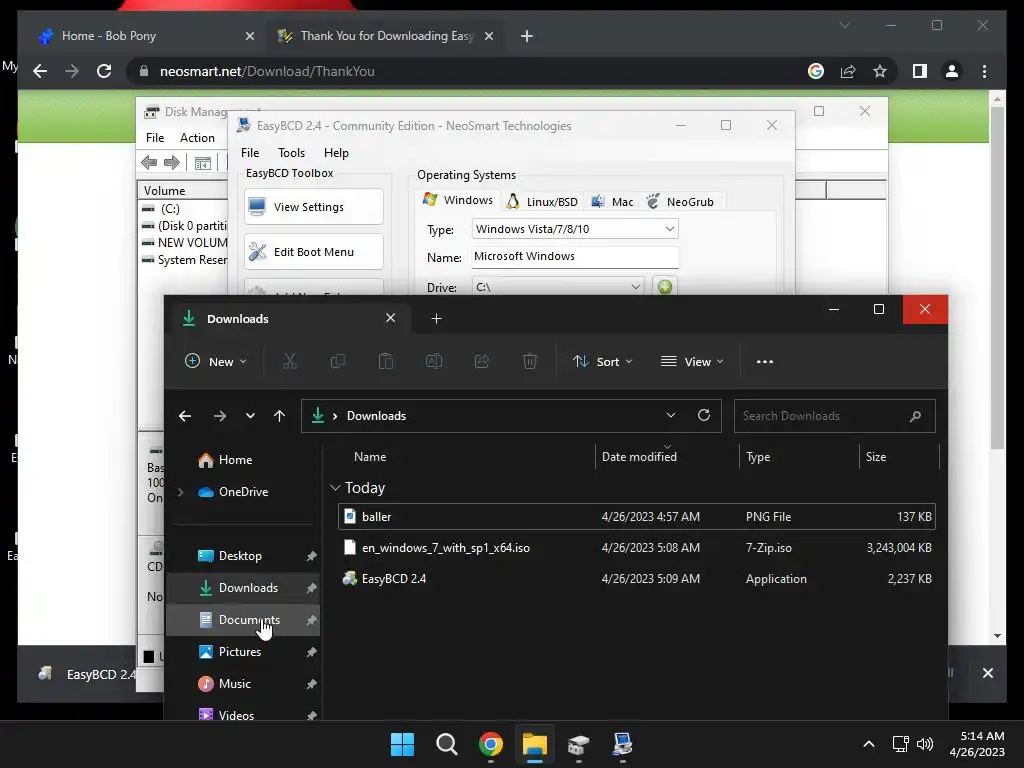
Task: Click the Paste icon in Explorer toolbar
Action: pyautogui.click(x=386, y=361)
